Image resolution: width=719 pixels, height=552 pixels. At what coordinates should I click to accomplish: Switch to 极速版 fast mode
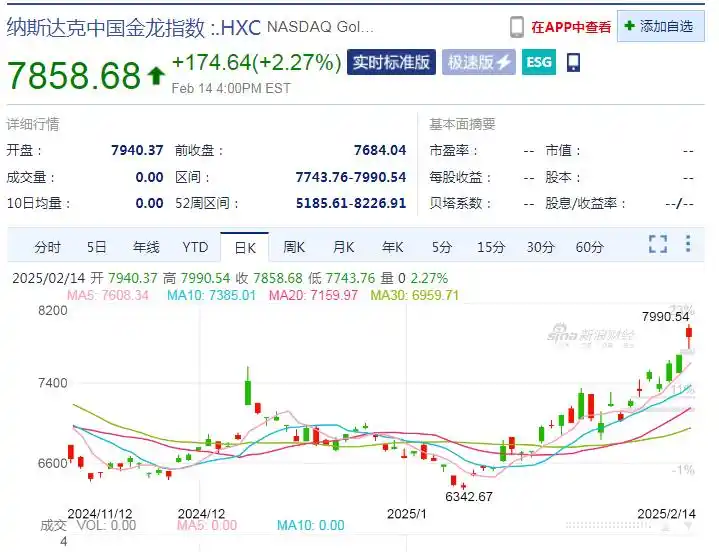(x=479, y=63)
